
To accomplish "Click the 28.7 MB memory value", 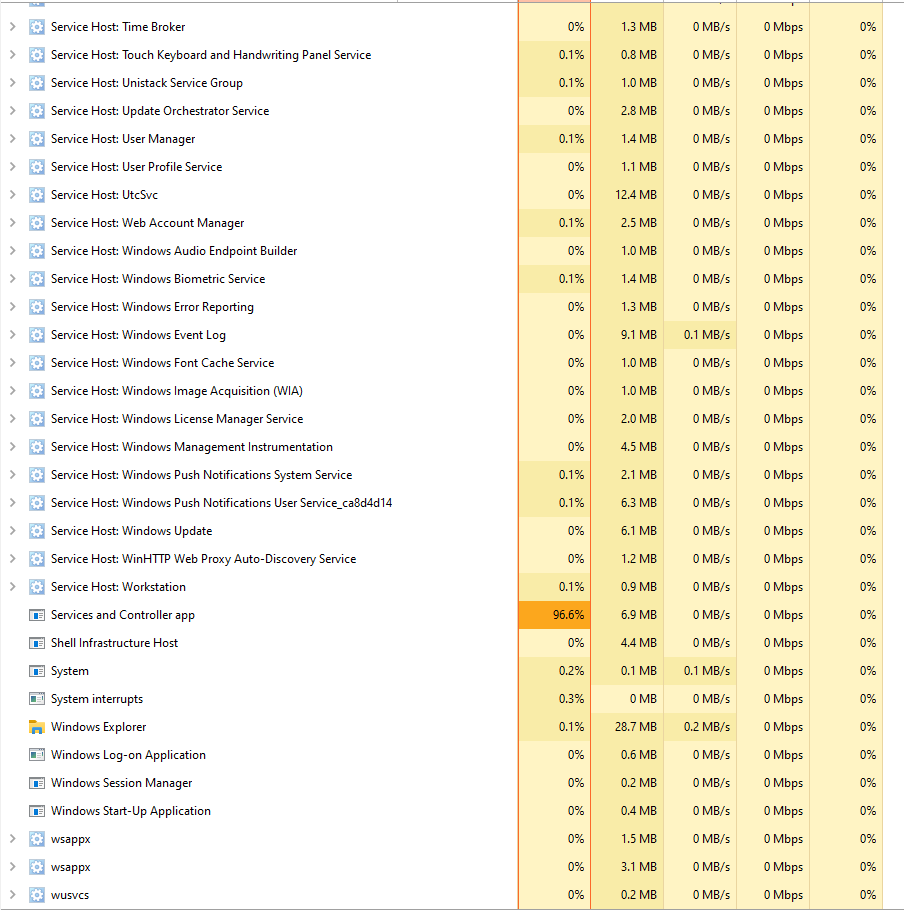I will pyautogui.click(x=636, y=727).
